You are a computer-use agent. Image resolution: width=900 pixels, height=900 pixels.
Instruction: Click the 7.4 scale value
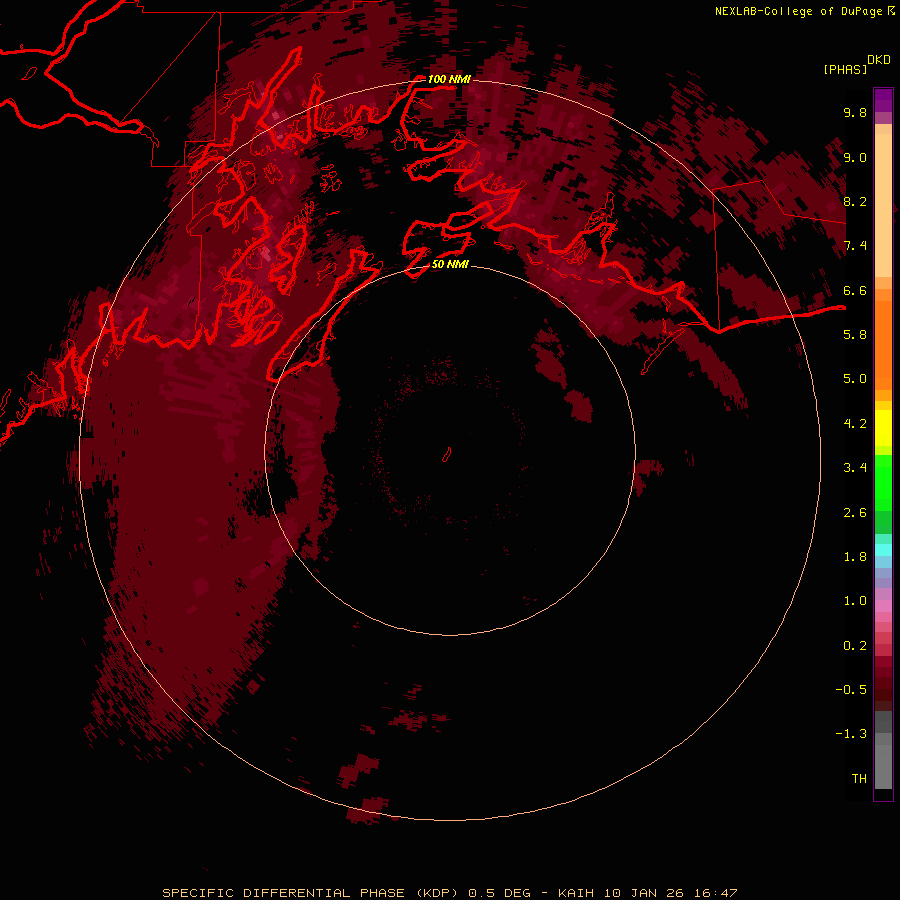(855, 246)
